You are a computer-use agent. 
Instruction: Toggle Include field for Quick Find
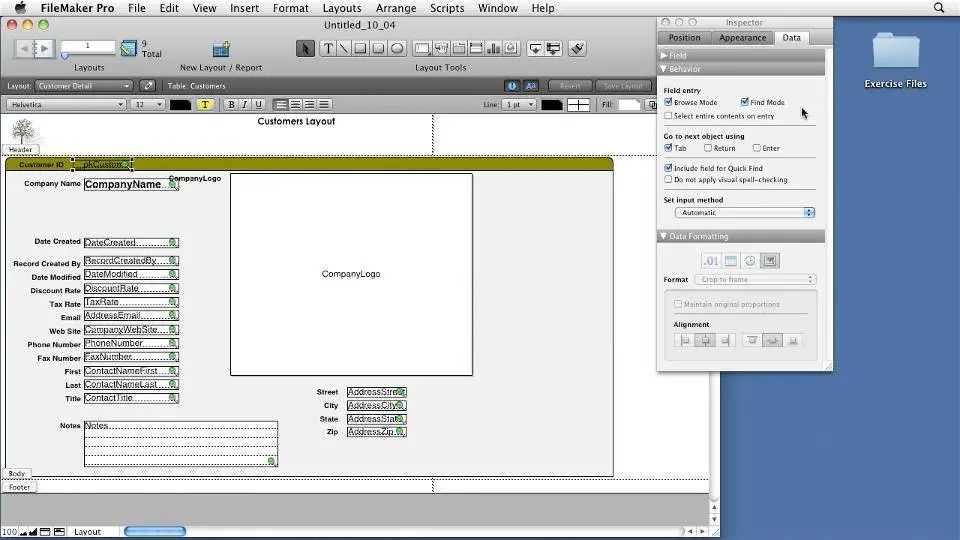coord(668,168)
